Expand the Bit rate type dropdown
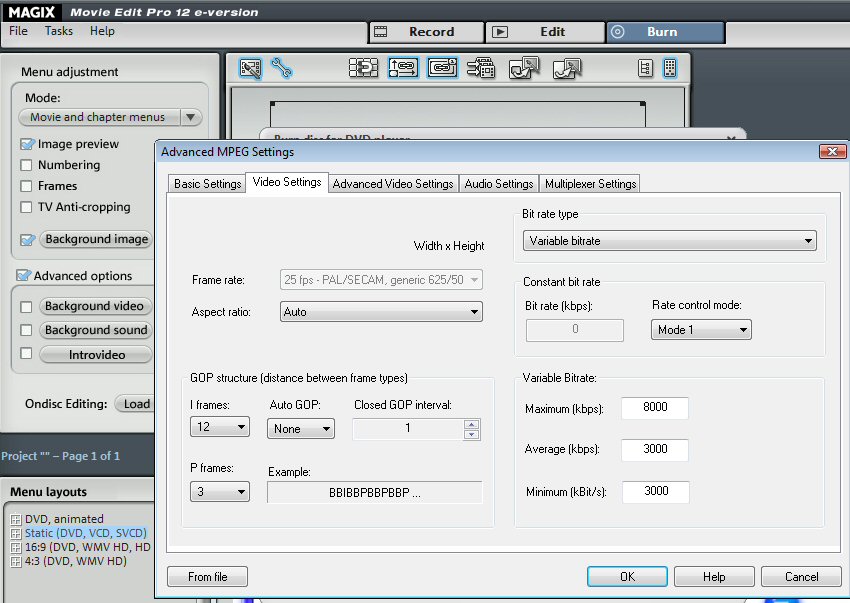This screenshot has height=603, width=850. (669, 241)
